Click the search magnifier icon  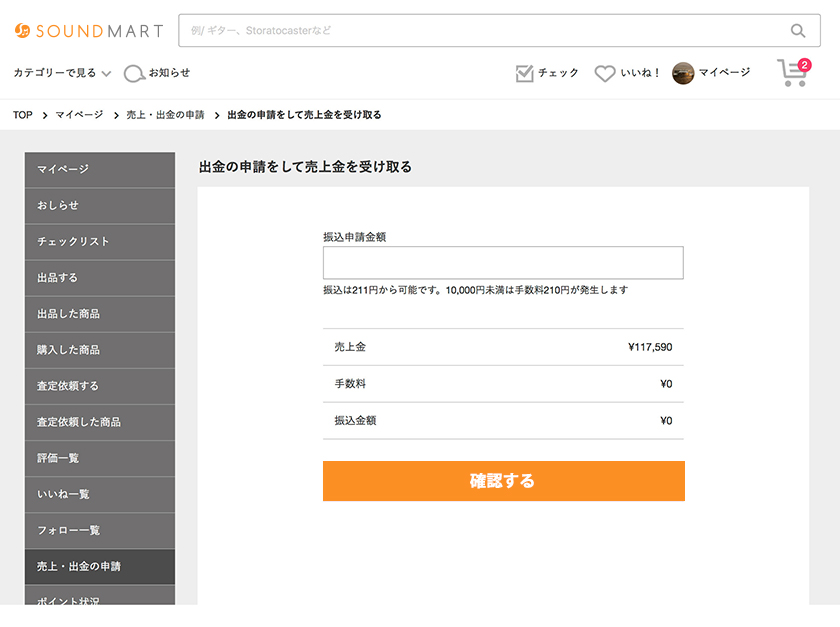[797, 31]
